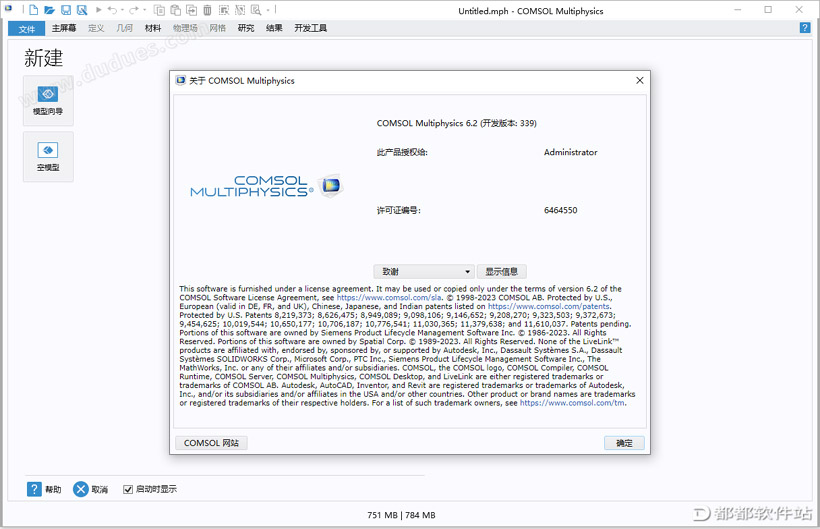
Task: Click the New file icon in quick toolbar
Action: [x=33, y=10]
